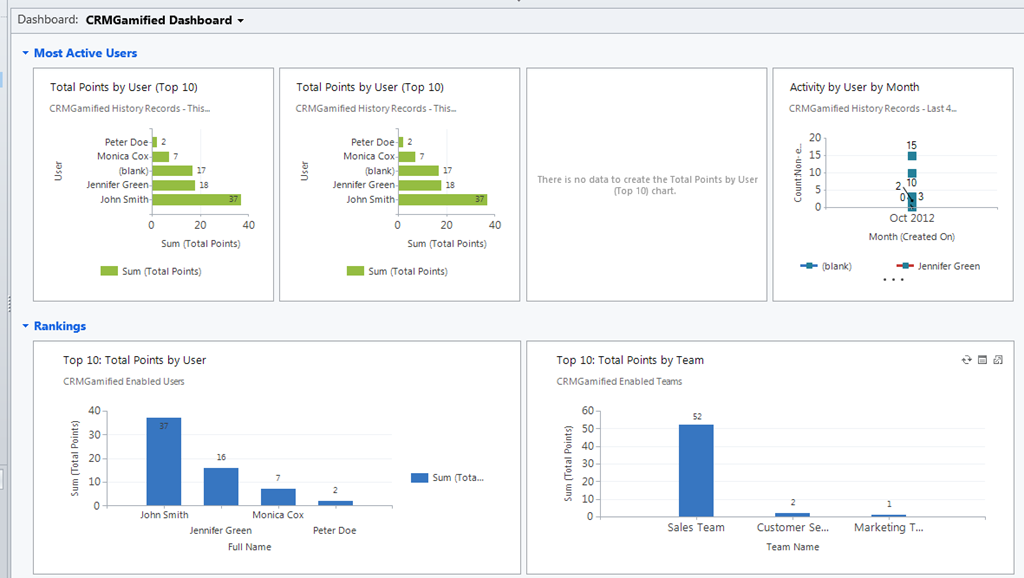
Task: Click the 'Month (Created On)' axis title
Action: 912,236
